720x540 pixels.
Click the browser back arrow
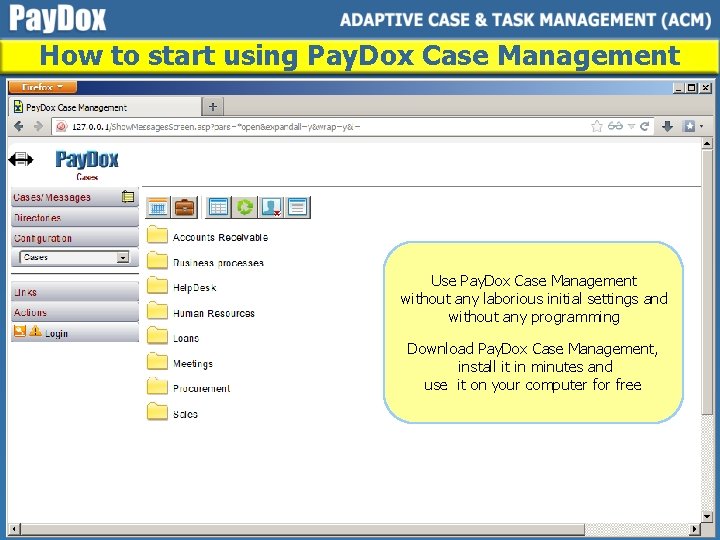point(19,126)
